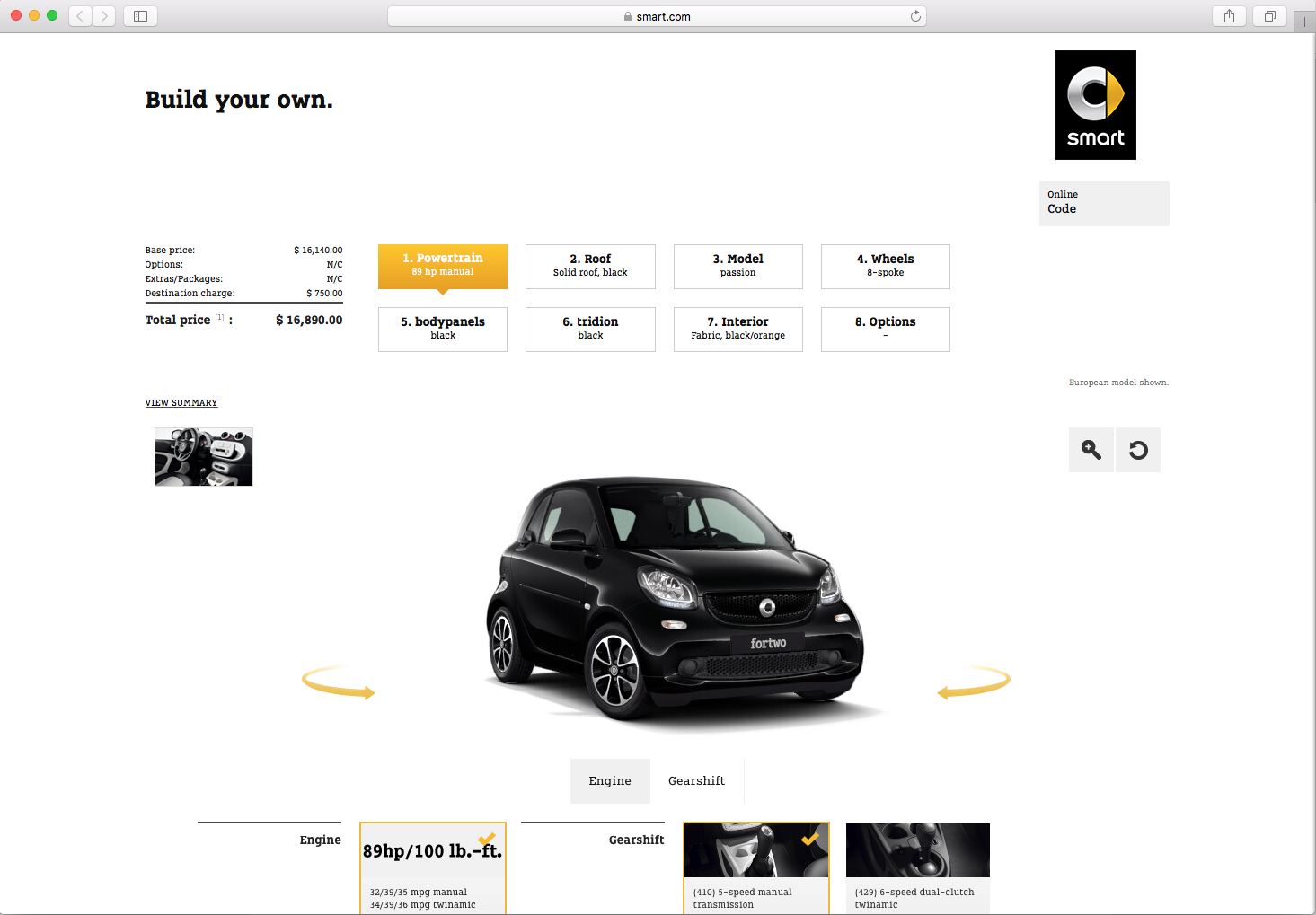Viewport: 1316px width, 915px height.
Task: Open the View Summary link
Action: coord(181,403)
